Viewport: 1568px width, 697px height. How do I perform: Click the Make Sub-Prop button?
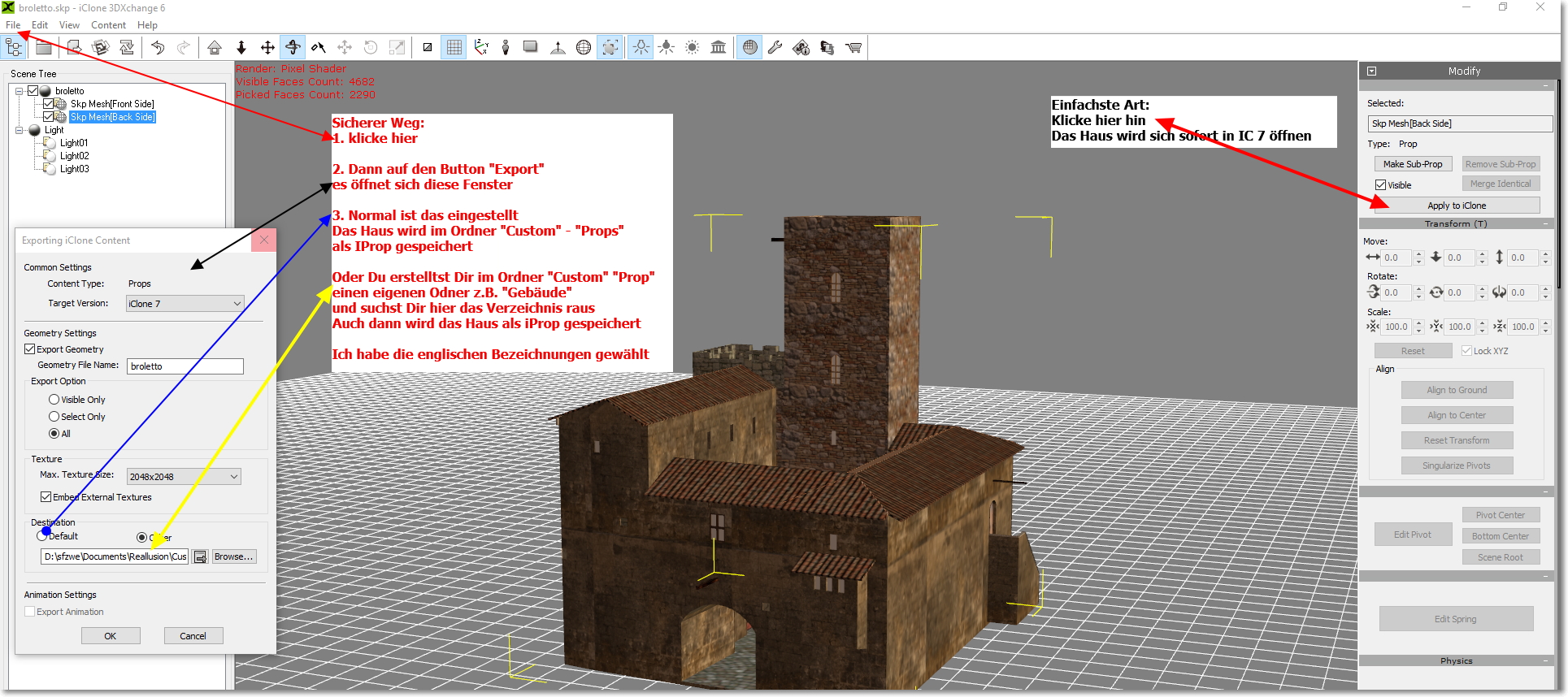click(1413, 164)
